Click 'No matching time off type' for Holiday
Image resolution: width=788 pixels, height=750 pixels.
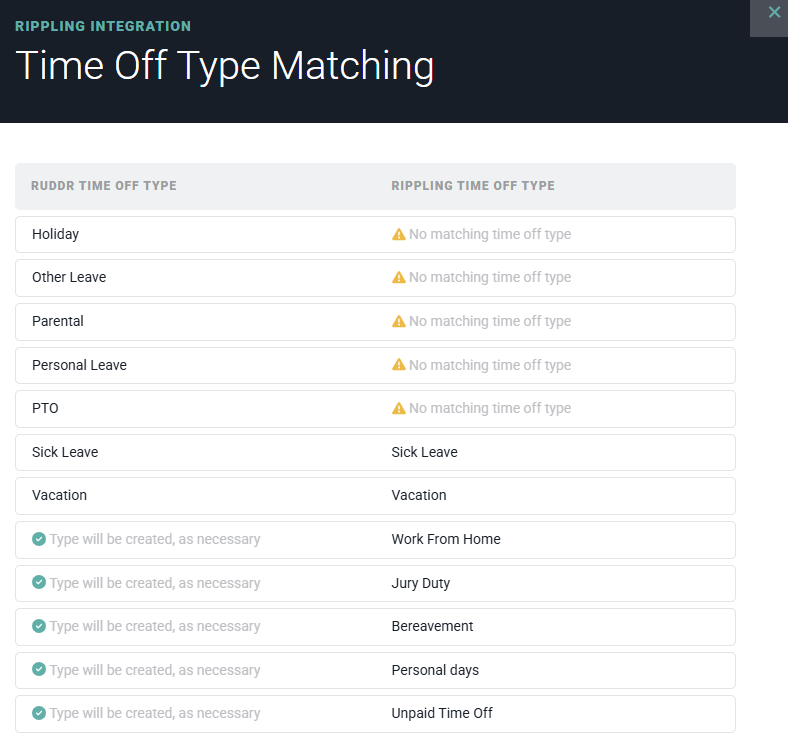[490, 234]
